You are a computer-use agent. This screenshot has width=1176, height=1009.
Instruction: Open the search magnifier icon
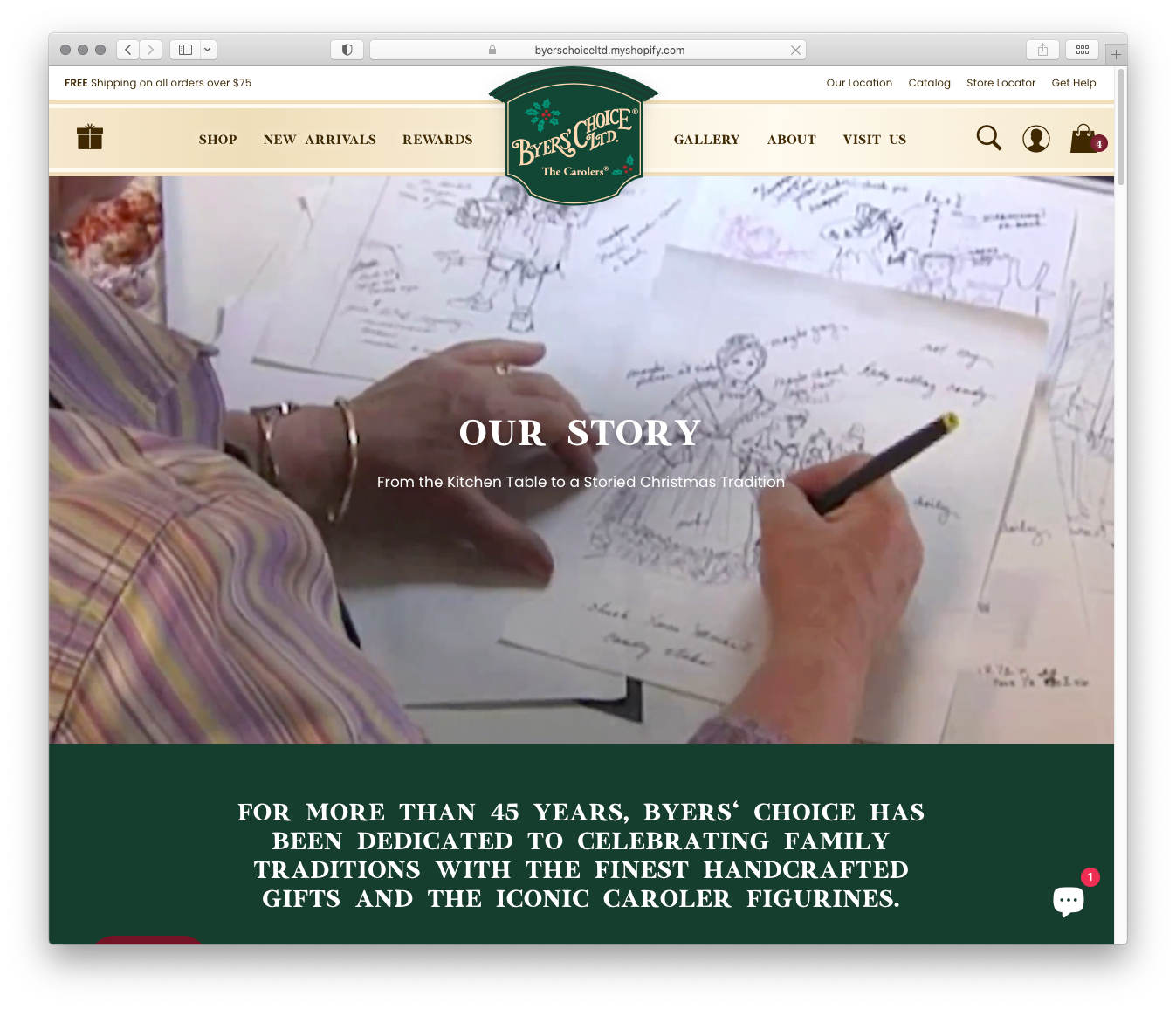(x=988, y=138)
